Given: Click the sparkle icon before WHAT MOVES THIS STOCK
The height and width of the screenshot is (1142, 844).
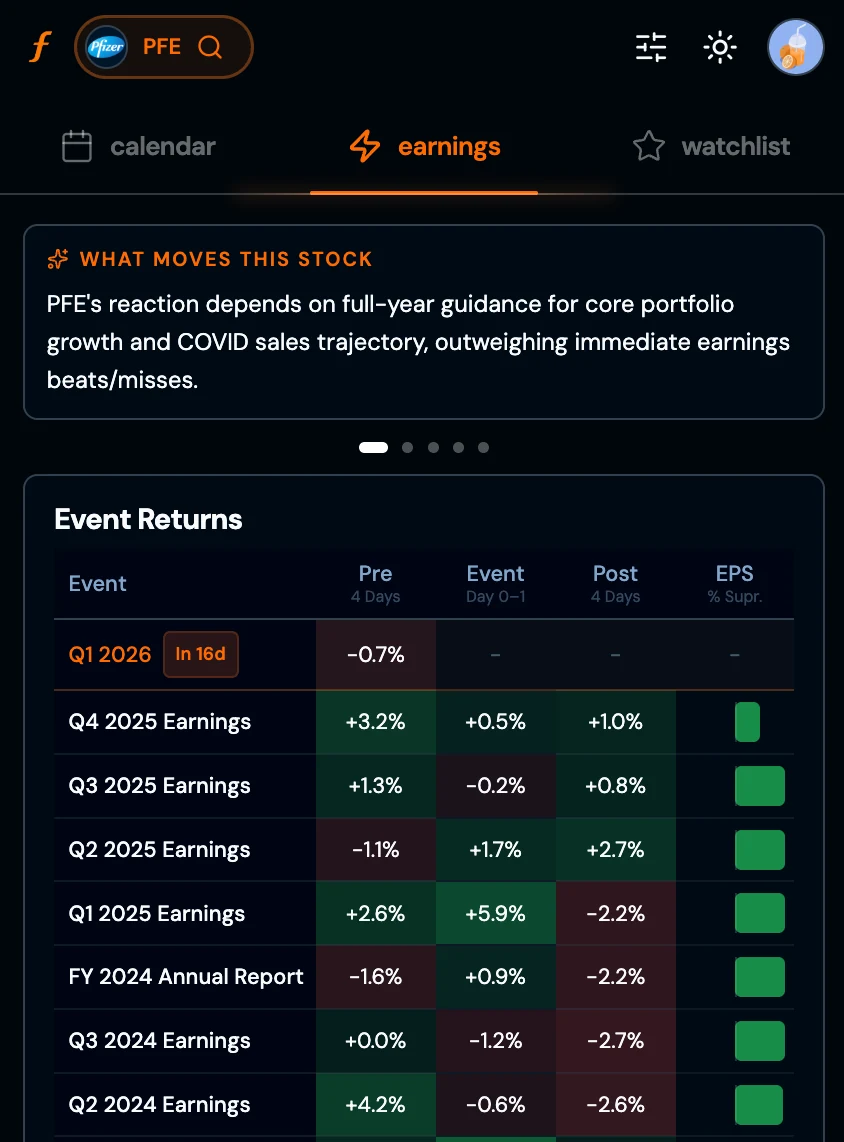Looking at the screenshot, I should (x=57, y=259).
